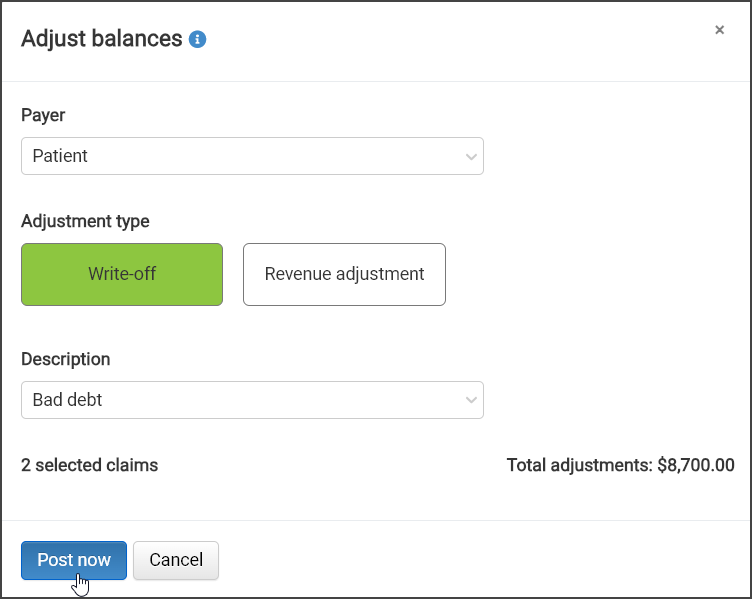Click the Description field label

pos(66,359)
